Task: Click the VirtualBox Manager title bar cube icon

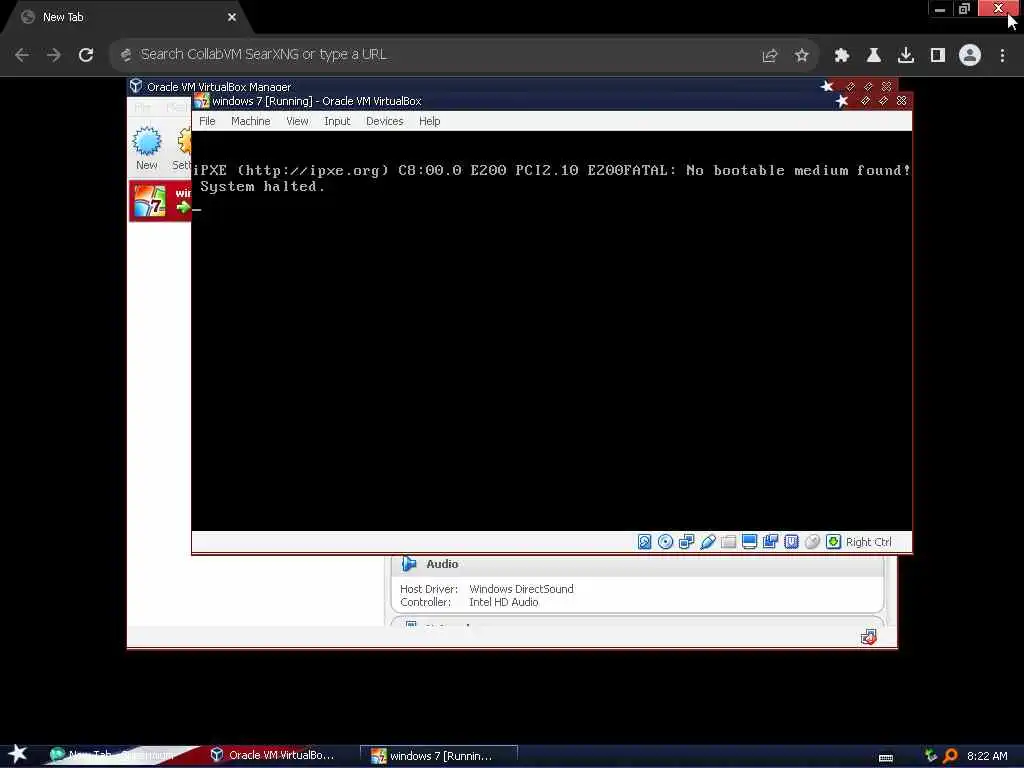Action: click(x=136, y=86)
